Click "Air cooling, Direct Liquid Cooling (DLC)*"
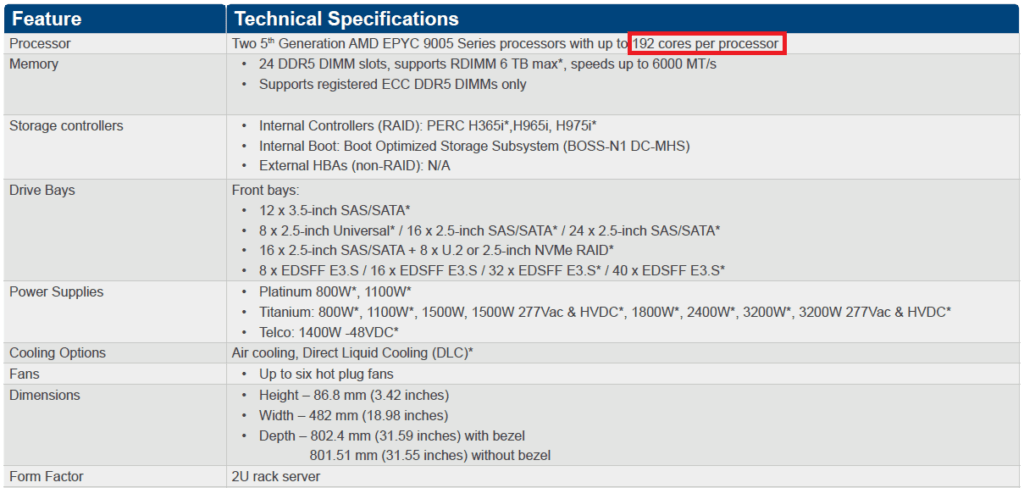Image resolution: width=1024 pixels, height=488 pixels. click(353, 353)
